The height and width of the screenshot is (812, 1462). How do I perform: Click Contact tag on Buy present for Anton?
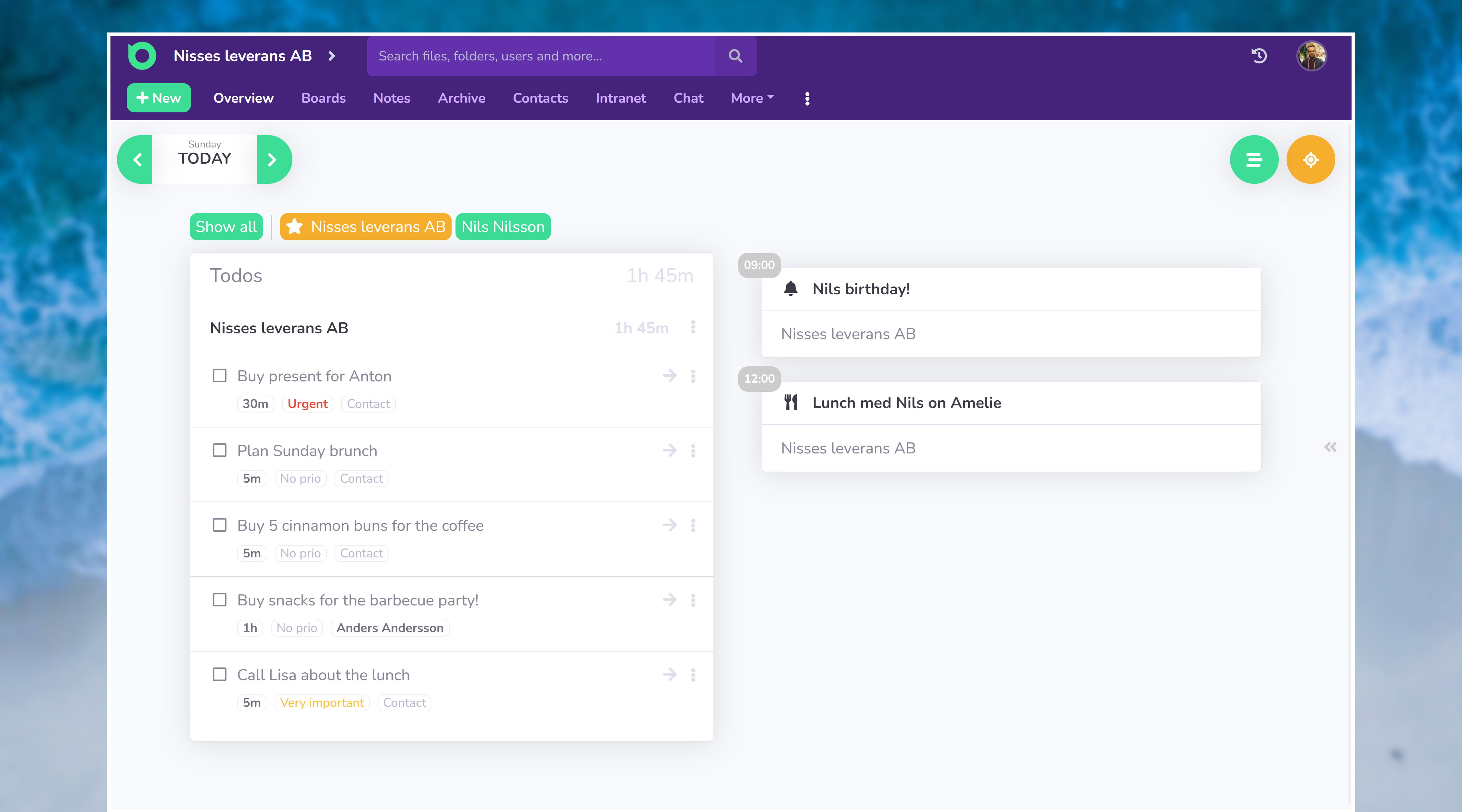pos(368,404)
